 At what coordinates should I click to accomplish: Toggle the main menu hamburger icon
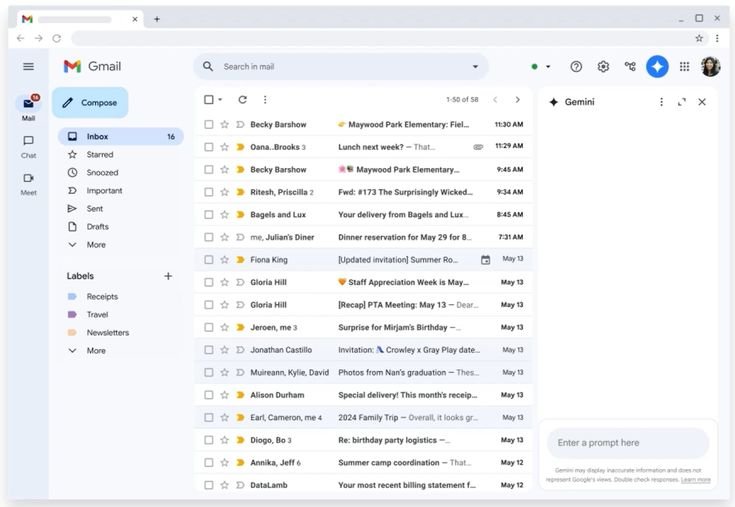[x=28, y=66]
